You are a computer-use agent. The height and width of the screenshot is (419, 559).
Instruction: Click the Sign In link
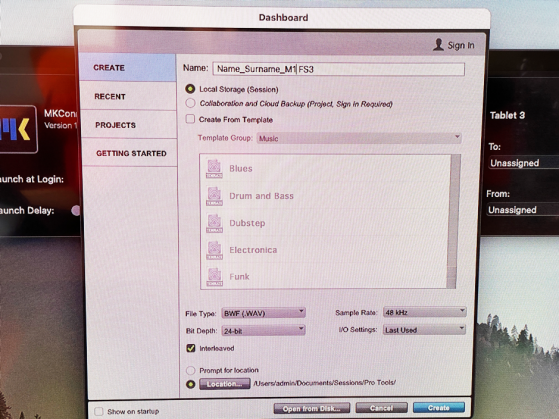click(461, 45)
